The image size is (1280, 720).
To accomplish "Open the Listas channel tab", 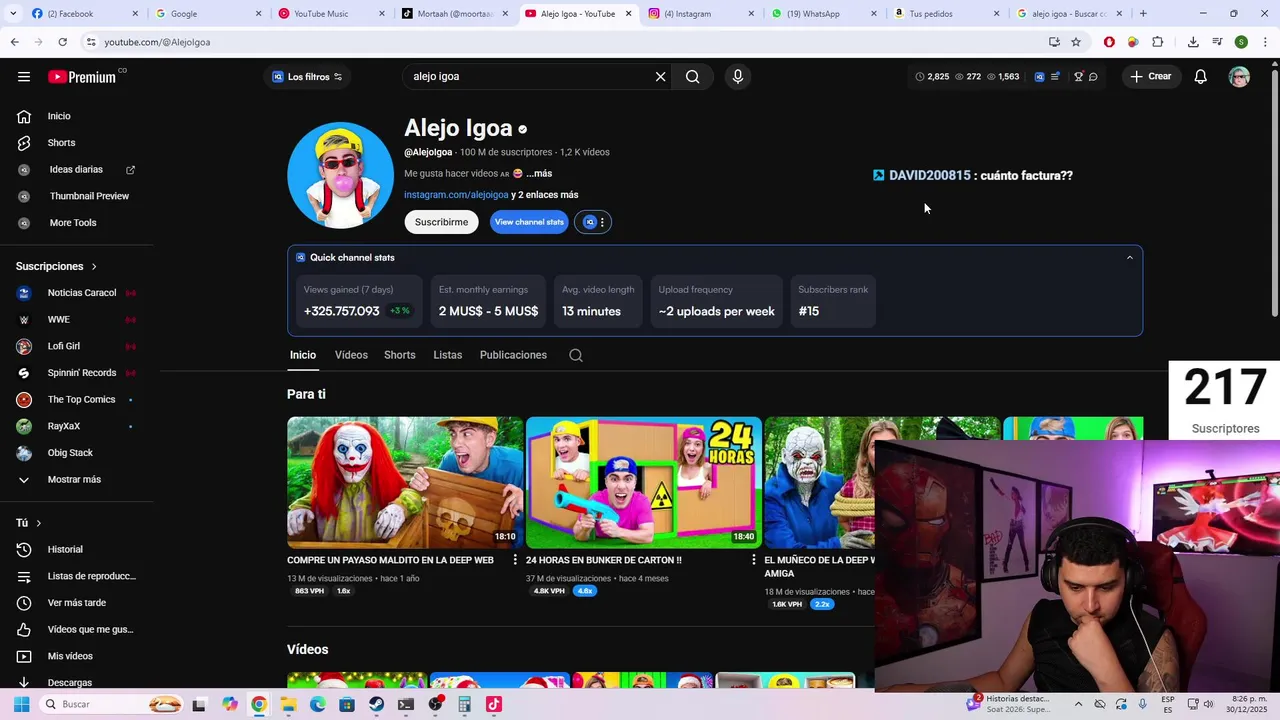I will (447, 355).
